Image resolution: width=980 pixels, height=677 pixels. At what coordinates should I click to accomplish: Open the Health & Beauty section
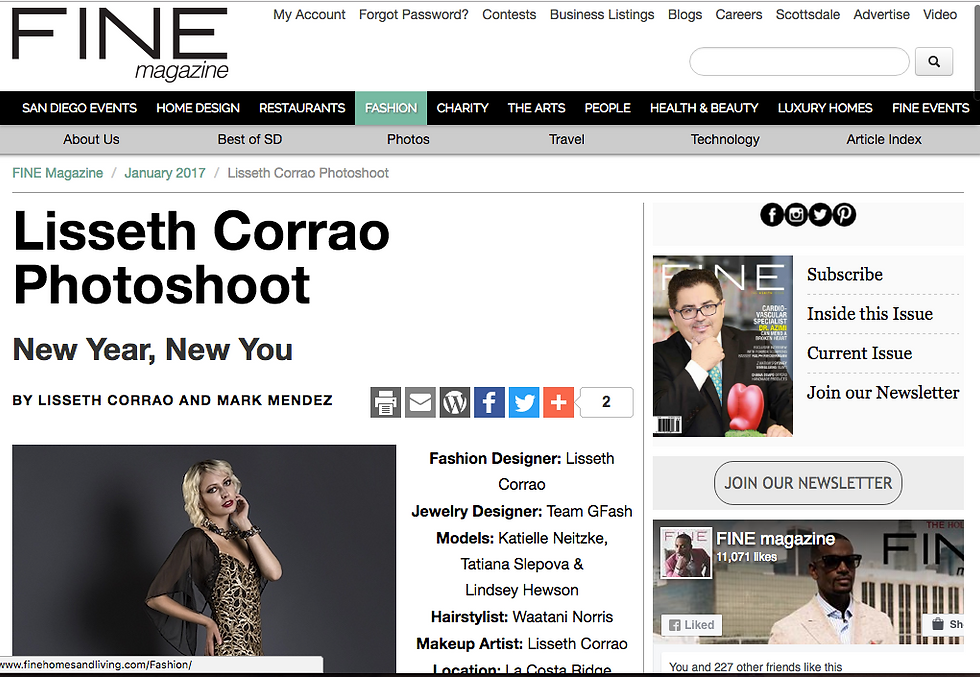tap(704, 108)
